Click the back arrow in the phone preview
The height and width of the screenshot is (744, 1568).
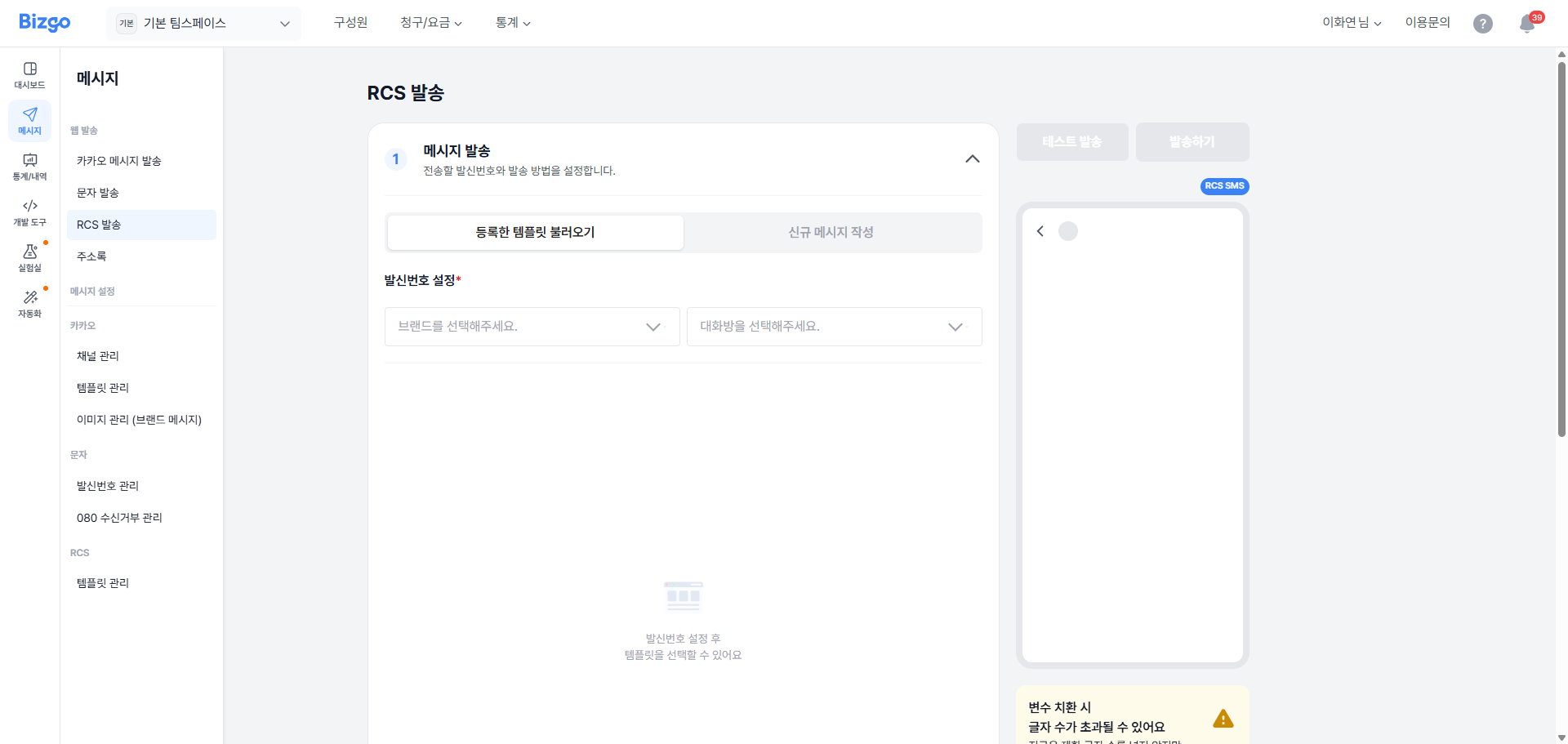tap(1040, 231)
